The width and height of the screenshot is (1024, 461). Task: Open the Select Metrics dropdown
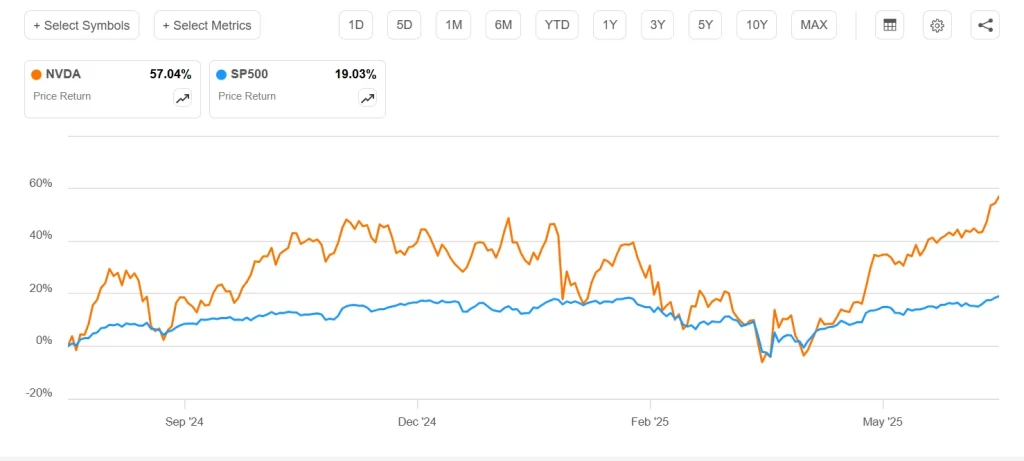207,25
